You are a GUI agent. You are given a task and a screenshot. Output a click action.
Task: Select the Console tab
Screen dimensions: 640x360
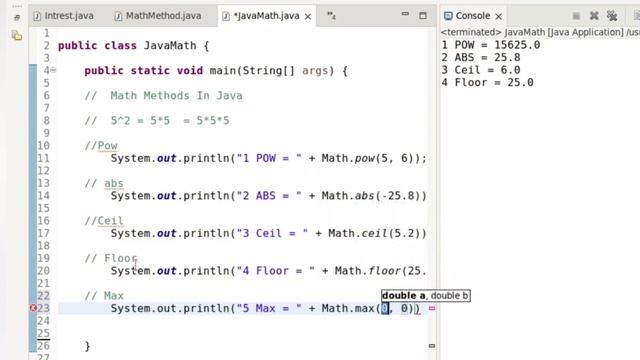point(473,16)
